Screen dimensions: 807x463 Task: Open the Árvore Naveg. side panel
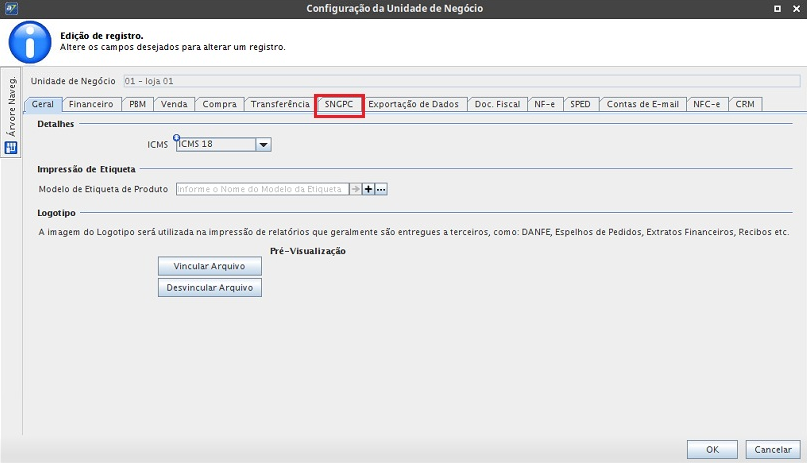(x=11, y=112)
